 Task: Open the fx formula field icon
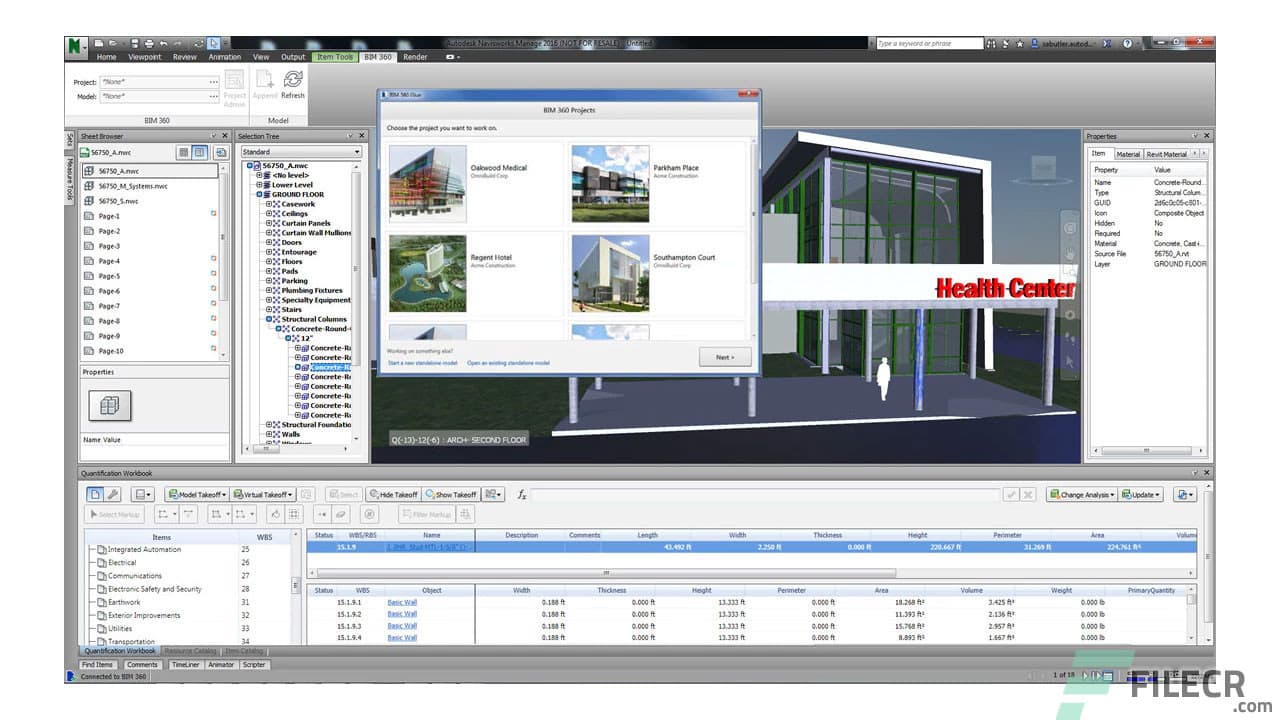[x=522, y=492]
